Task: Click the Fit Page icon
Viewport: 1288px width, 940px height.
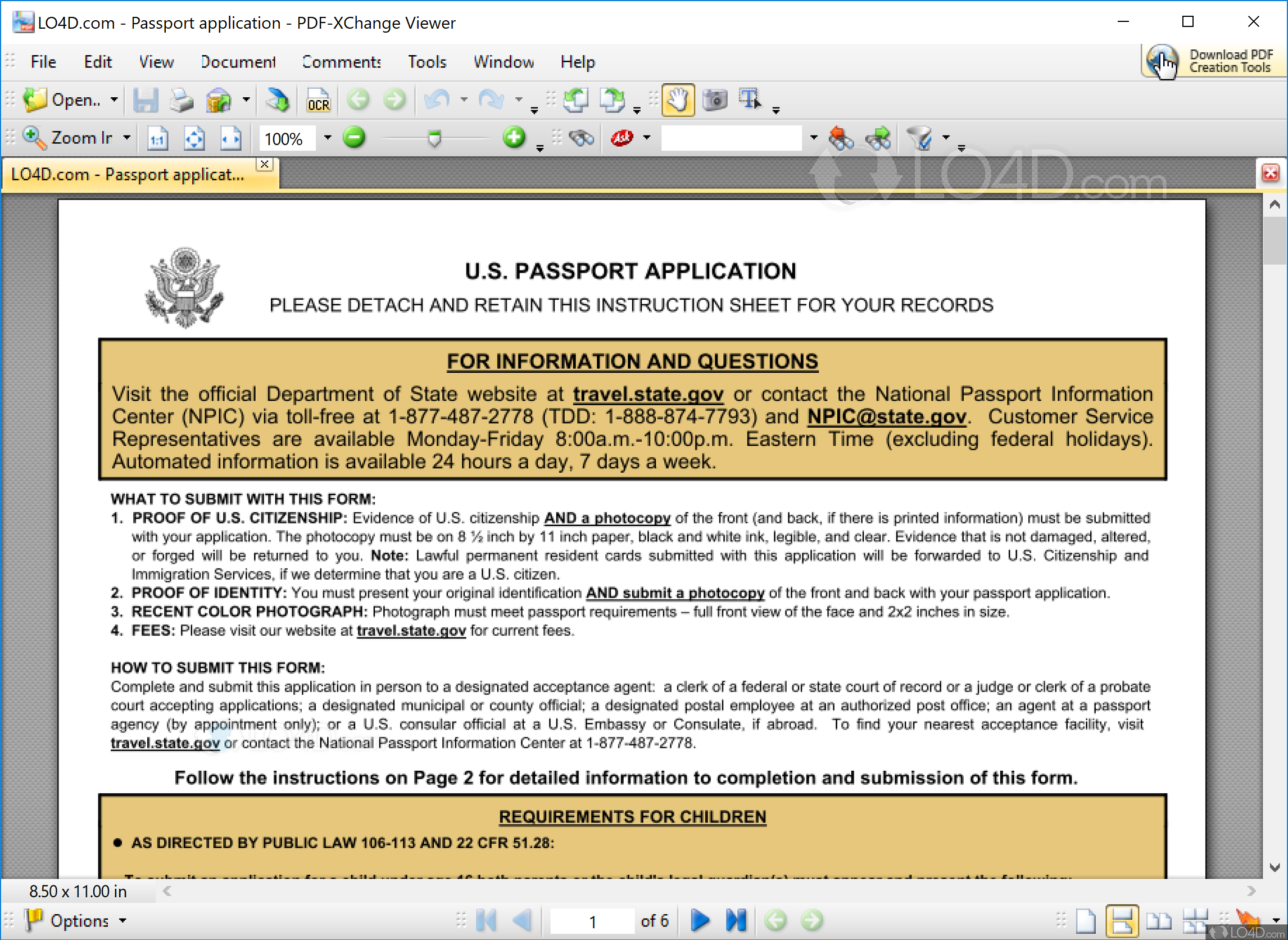Action: (194, 138)
